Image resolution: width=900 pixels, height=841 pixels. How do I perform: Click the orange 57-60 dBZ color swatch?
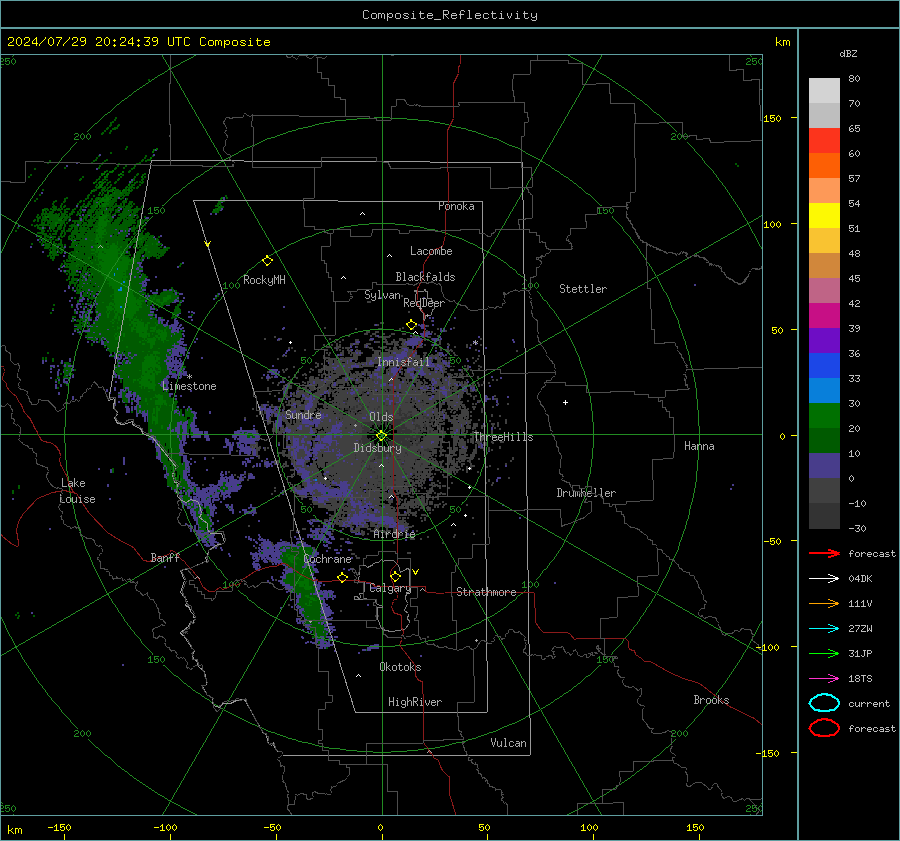coord(824,166)
